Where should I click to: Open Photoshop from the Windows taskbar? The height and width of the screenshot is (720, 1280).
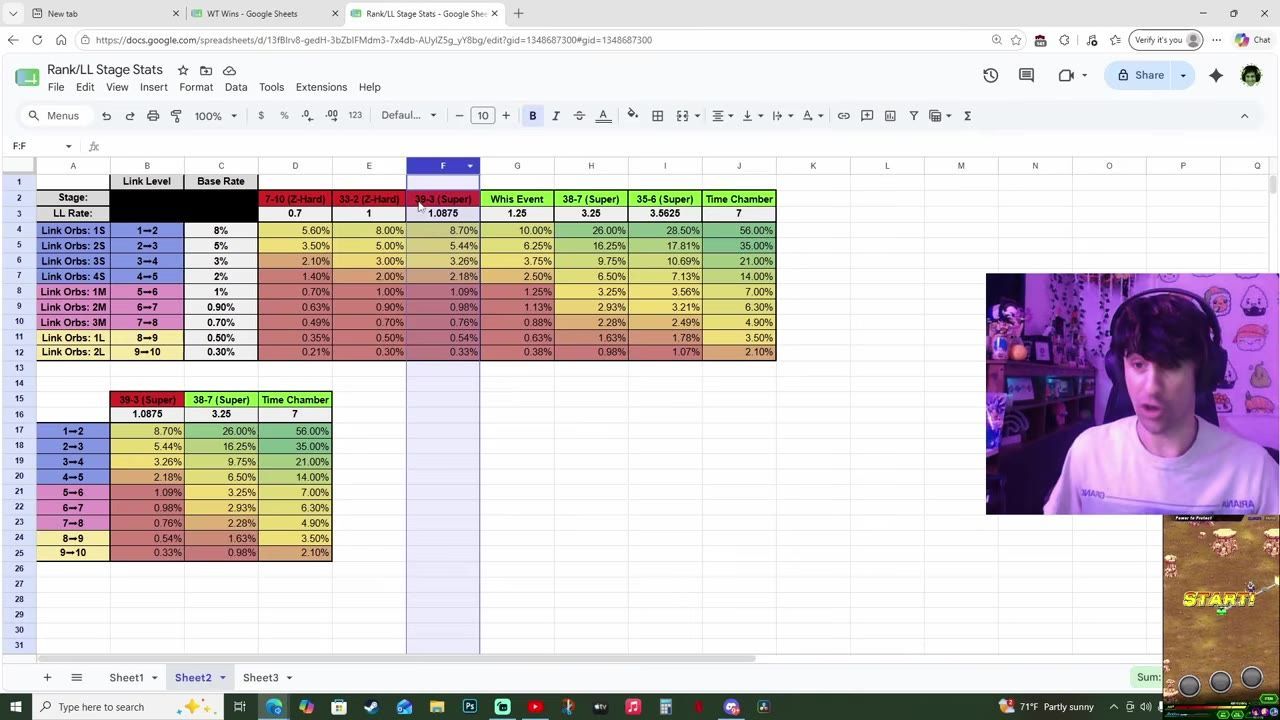coord(470,707)
